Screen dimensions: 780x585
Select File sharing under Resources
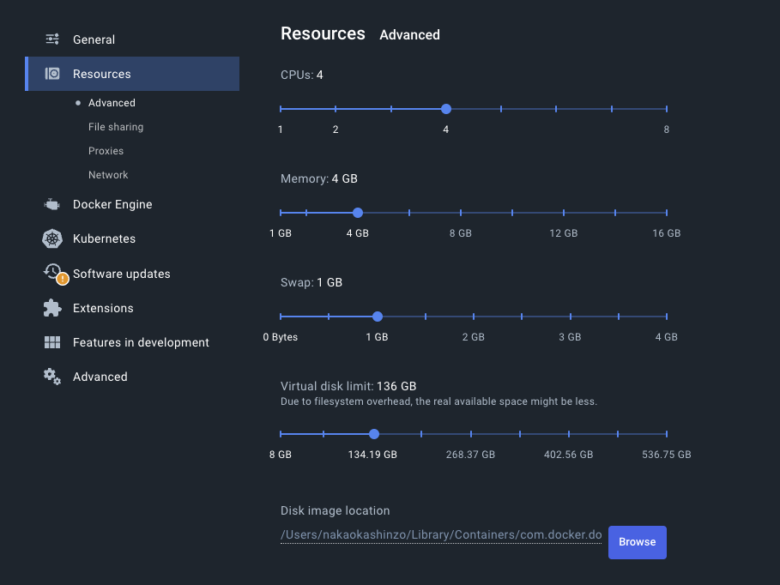click(x=115, y=127)
